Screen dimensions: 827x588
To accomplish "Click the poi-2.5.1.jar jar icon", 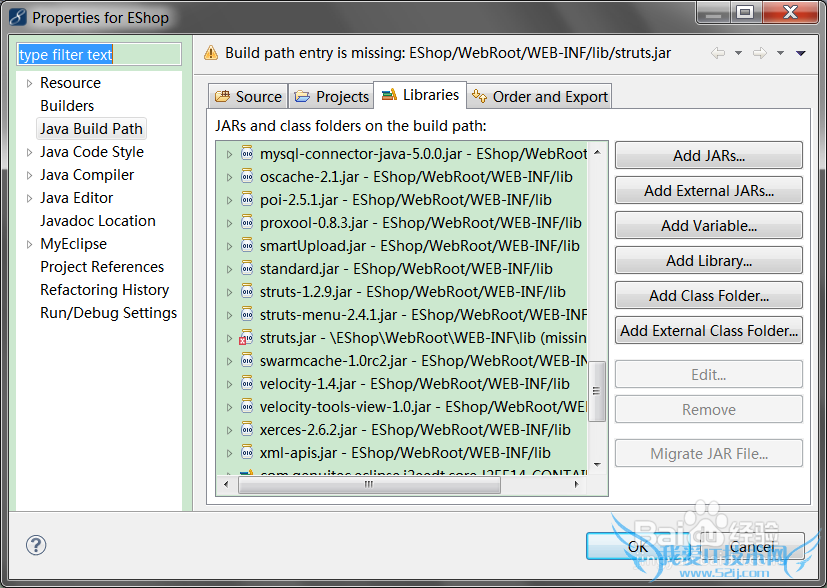I will coord(247,200).
